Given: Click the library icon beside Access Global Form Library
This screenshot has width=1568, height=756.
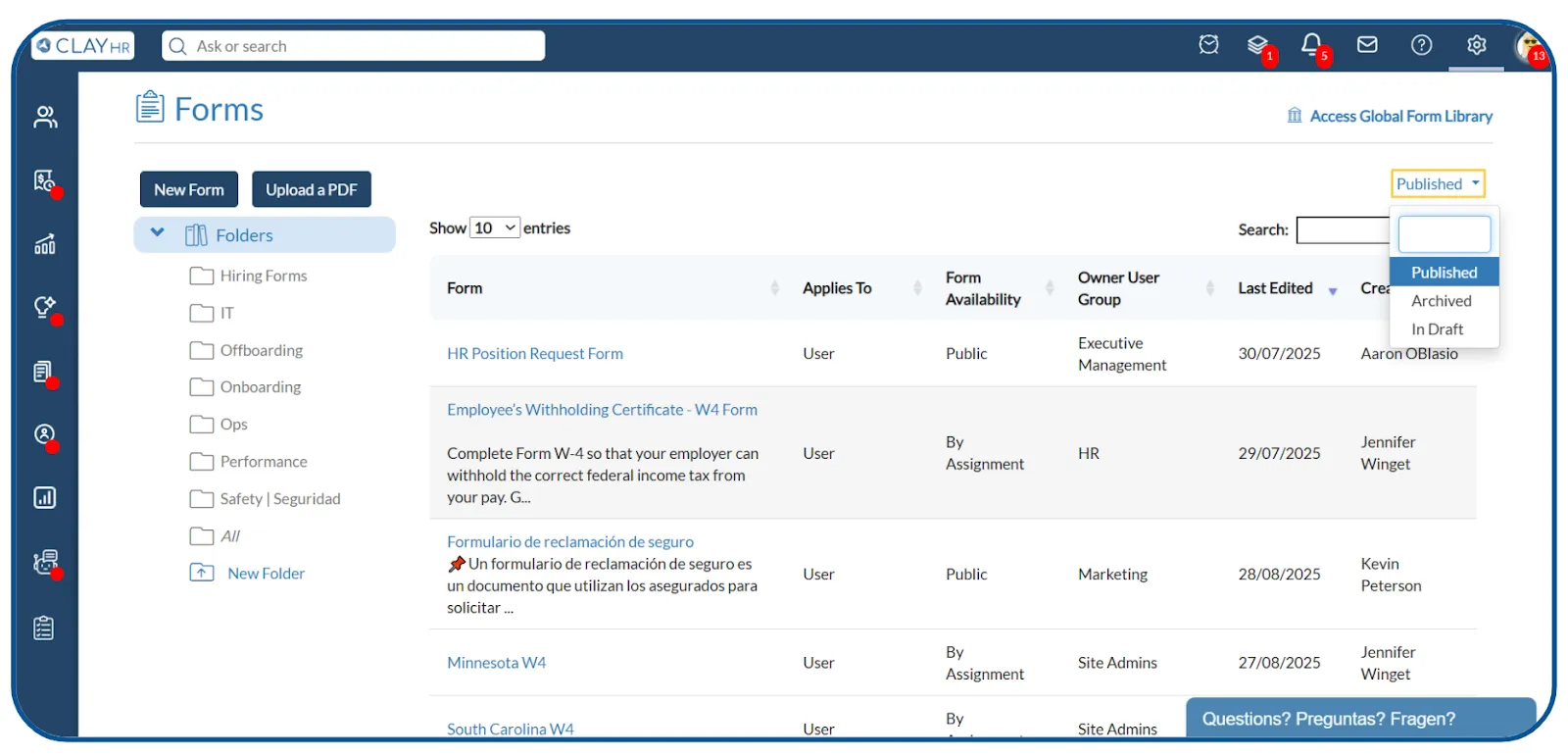Looking at the screenshot, I should click(x=1295, y=116).
